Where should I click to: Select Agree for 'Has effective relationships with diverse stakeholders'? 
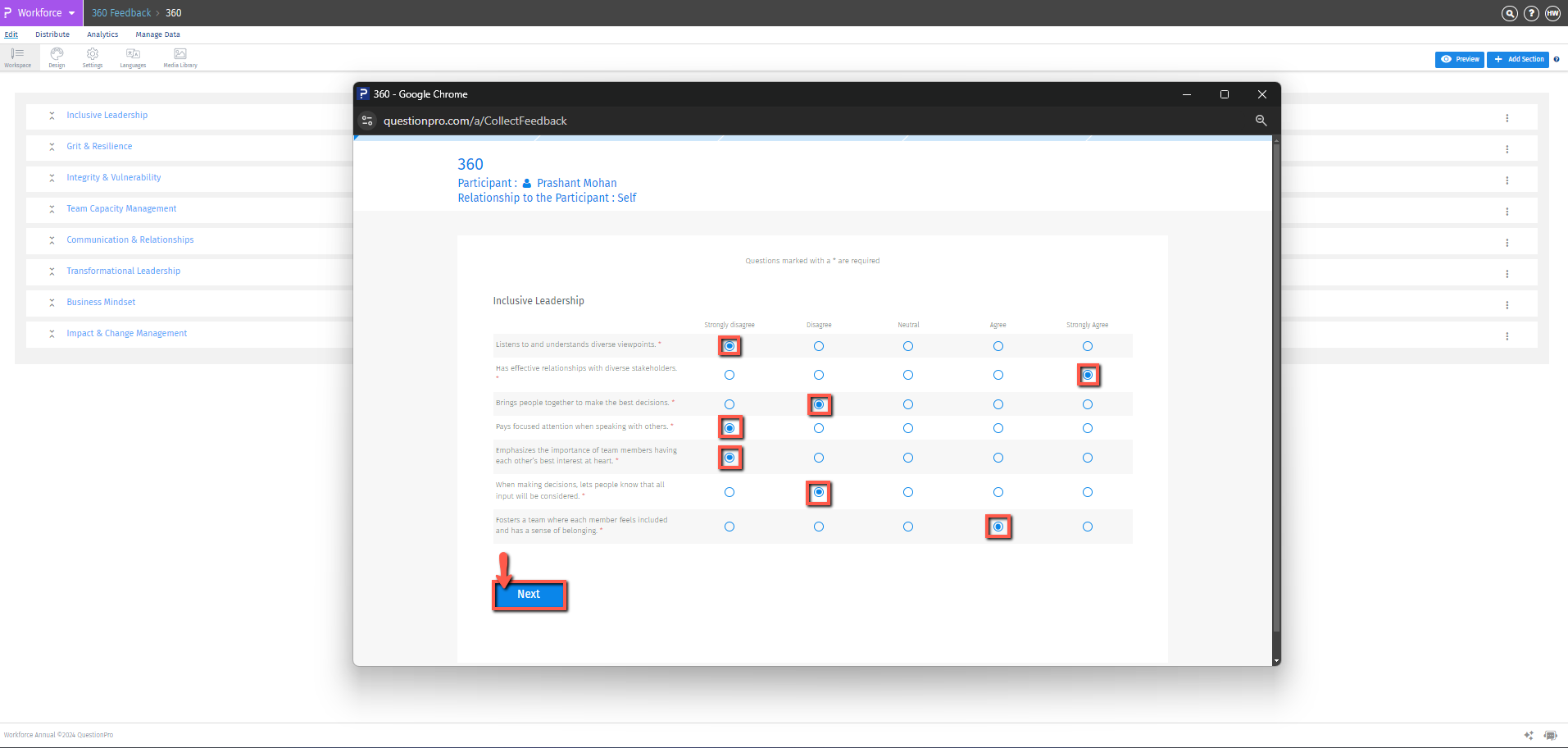pos(998,375)
